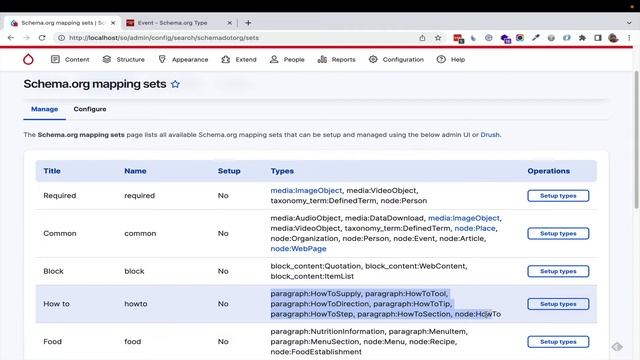This screenshot has height=360, width=640.
Task: Open the node:WebPage link
Action: [298, 249]
